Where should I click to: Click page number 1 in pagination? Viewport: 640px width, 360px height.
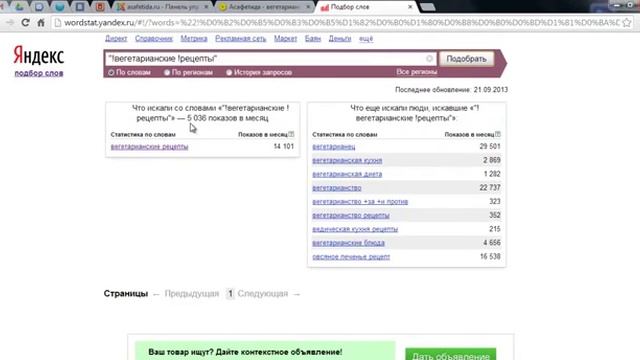click(x=230, y=293)
